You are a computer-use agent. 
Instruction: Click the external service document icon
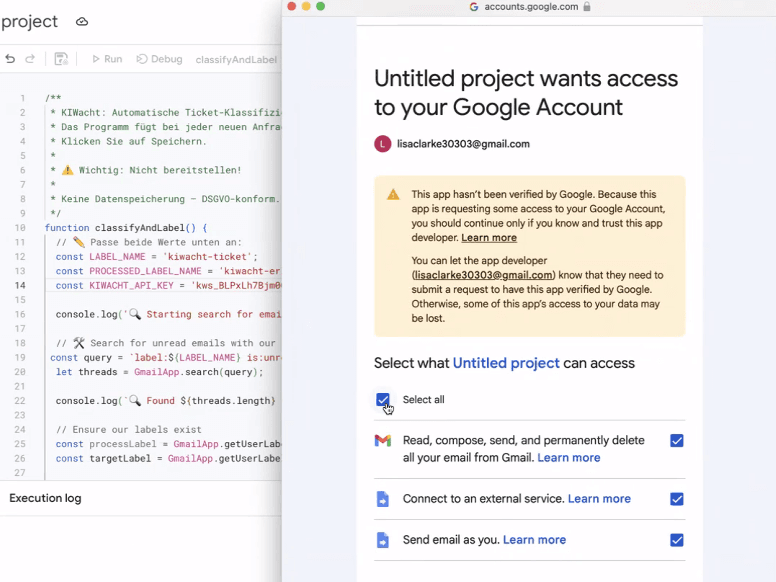(383, 499)
